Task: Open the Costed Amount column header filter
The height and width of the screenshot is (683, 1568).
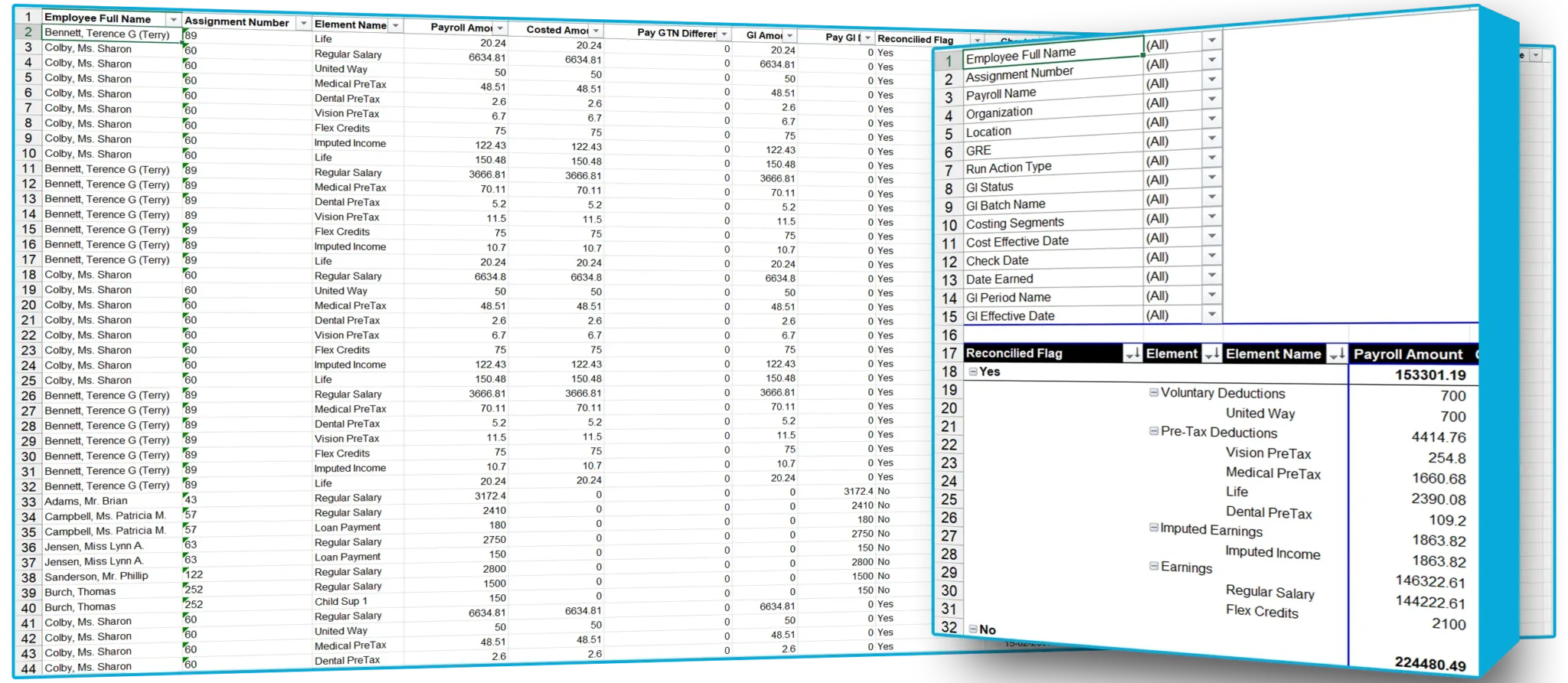Action: point(596,31)
